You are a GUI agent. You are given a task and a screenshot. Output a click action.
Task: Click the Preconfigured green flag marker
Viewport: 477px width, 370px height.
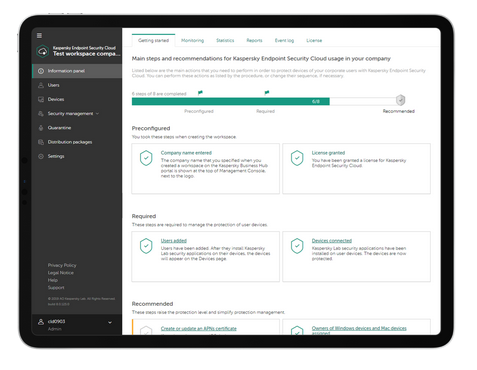(x=200, y=93)
